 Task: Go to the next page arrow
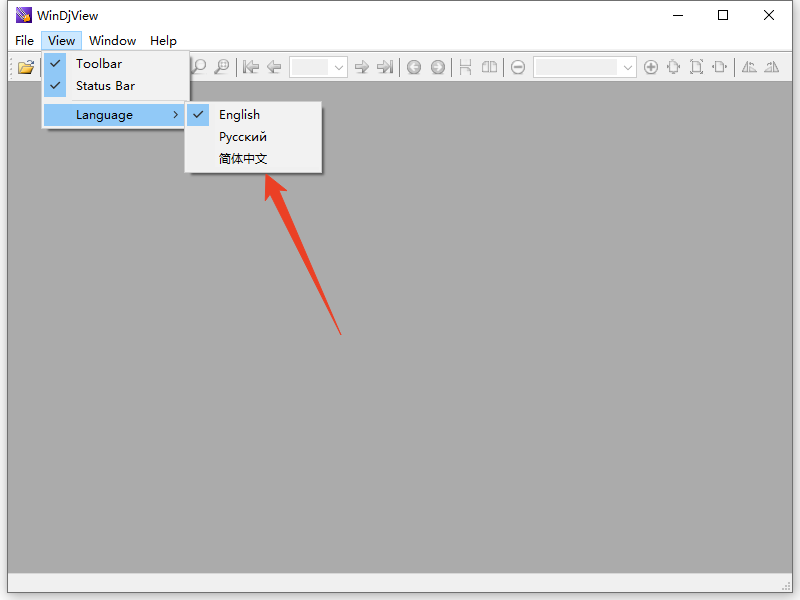click(x=362, y=67)
